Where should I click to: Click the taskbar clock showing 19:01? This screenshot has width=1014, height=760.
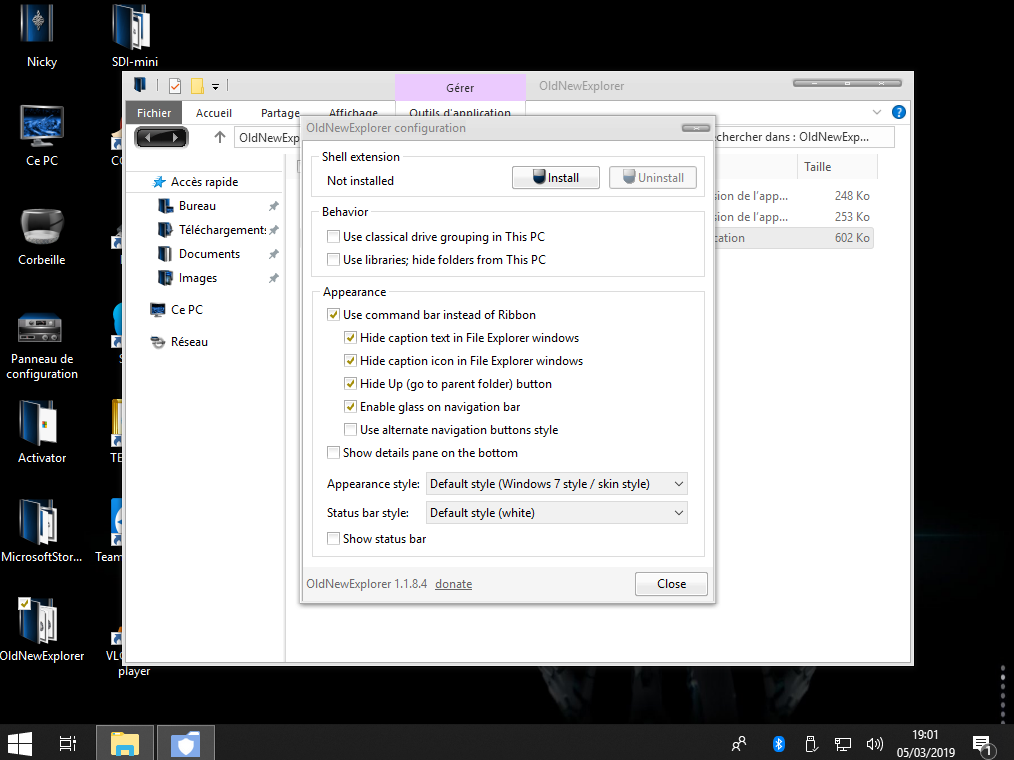pyautogui.click(x=925, y=743)
